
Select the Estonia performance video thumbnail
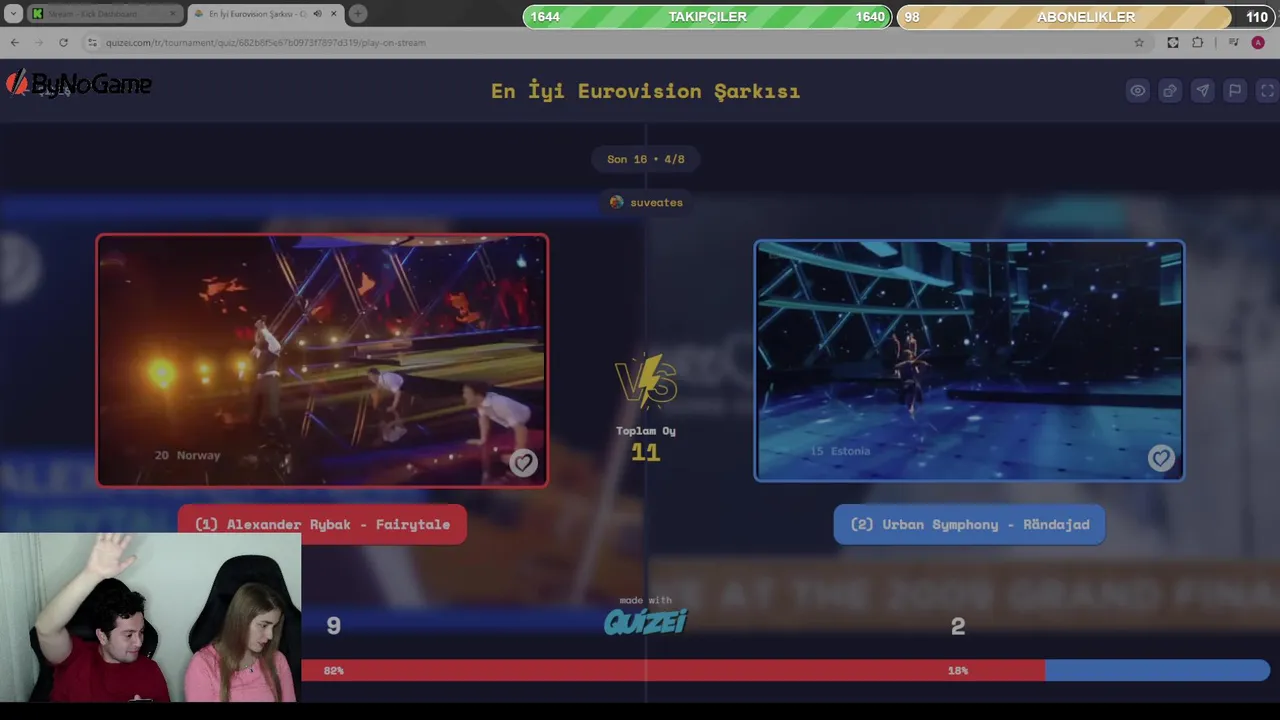click(x=969, y=361)
